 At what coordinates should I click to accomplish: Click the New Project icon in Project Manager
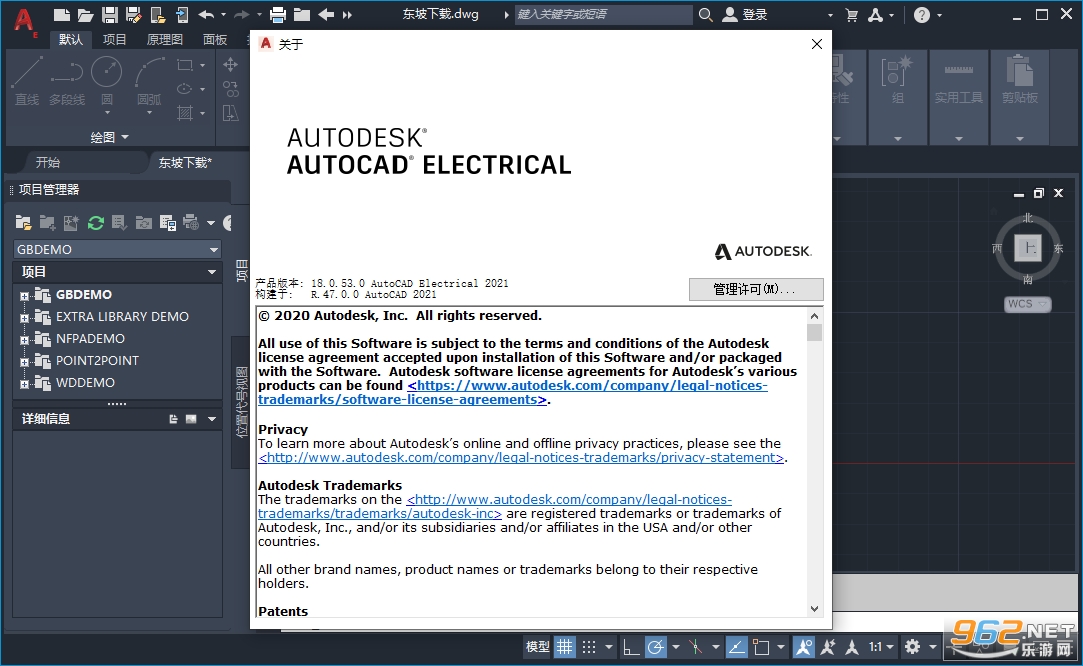[x=48, y=222]
